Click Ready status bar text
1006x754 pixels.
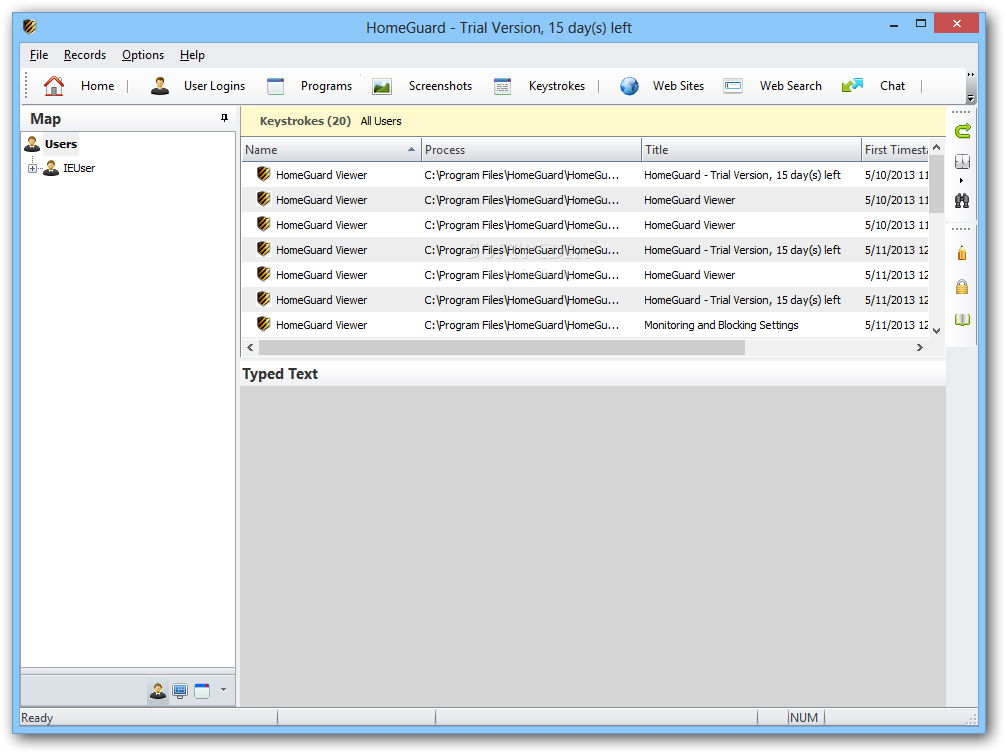coord(37,717)
